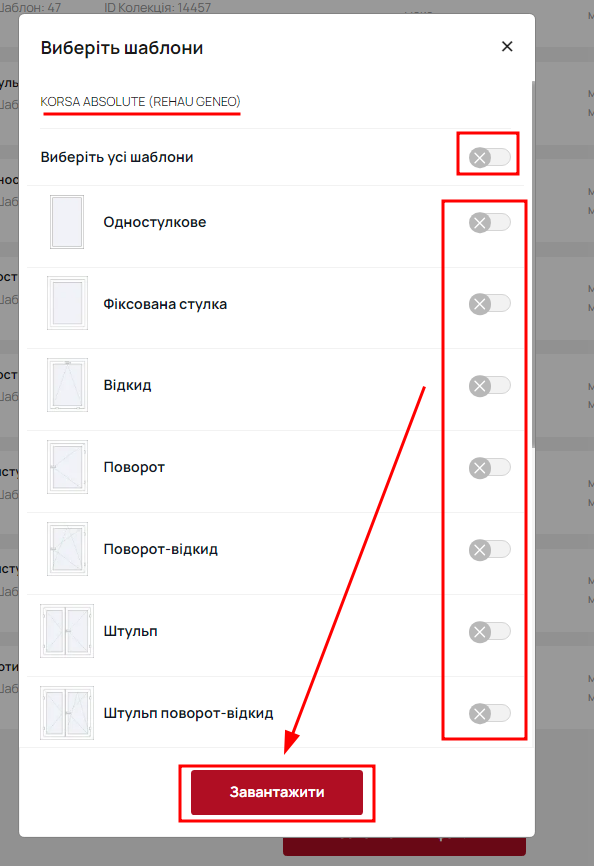The width and height of the screenshot is (594, 866).
Task: Click the Поворот-відкид window template icon
Action: click(67, 549)
